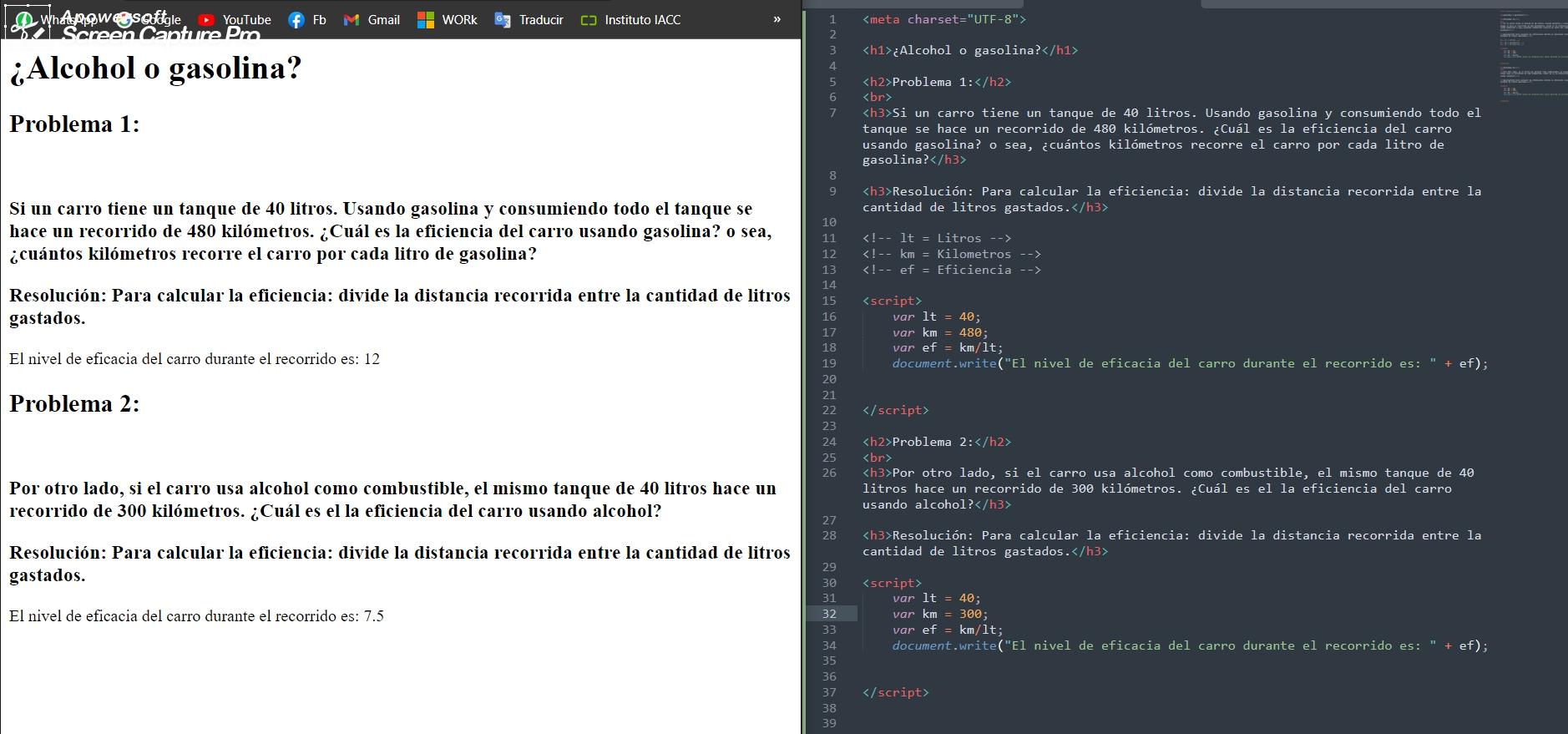Click the br tag on line 25
This screenshot has height=734, width=1568.
(x=878, y=458)
